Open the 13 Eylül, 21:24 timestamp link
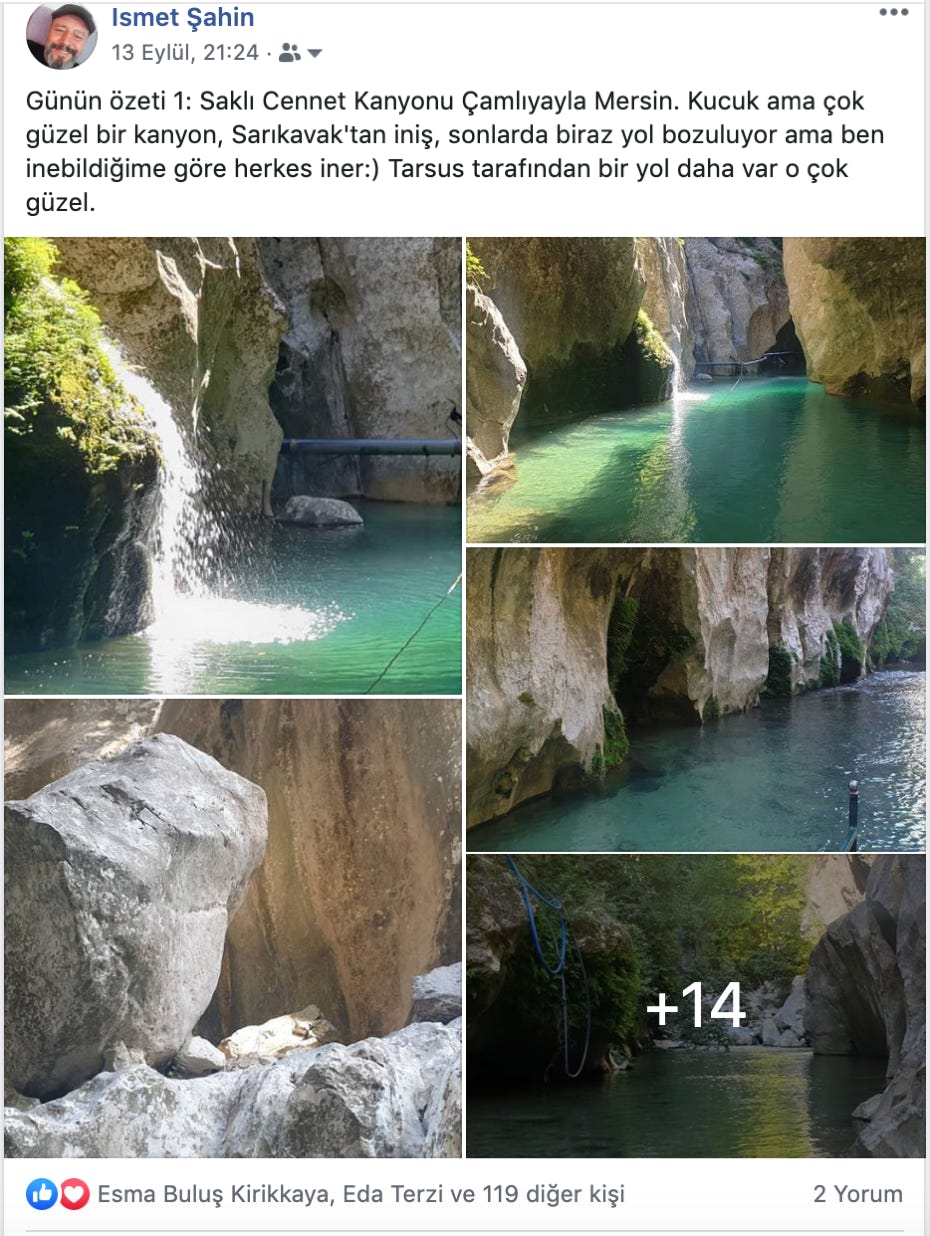This screenshot has height=1236, width=930. click(x=185, y=53)
